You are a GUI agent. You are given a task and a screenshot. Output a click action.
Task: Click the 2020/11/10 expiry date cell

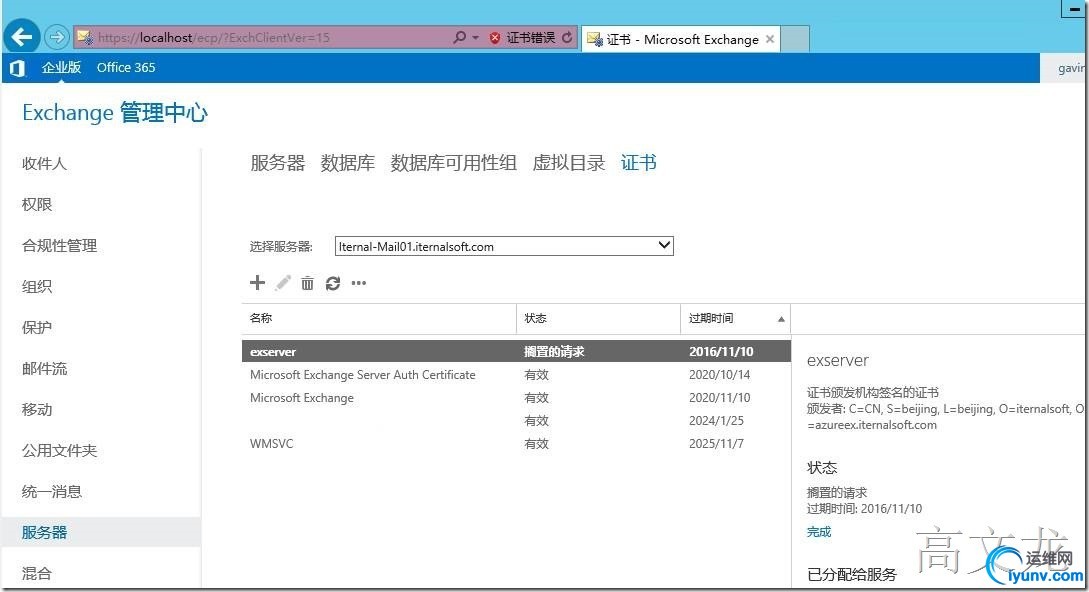click(x=720, y=397)
